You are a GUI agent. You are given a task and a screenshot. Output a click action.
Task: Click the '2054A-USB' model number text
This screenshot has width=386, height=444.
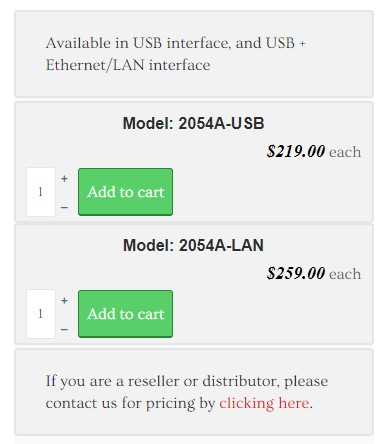click(221, 123)
